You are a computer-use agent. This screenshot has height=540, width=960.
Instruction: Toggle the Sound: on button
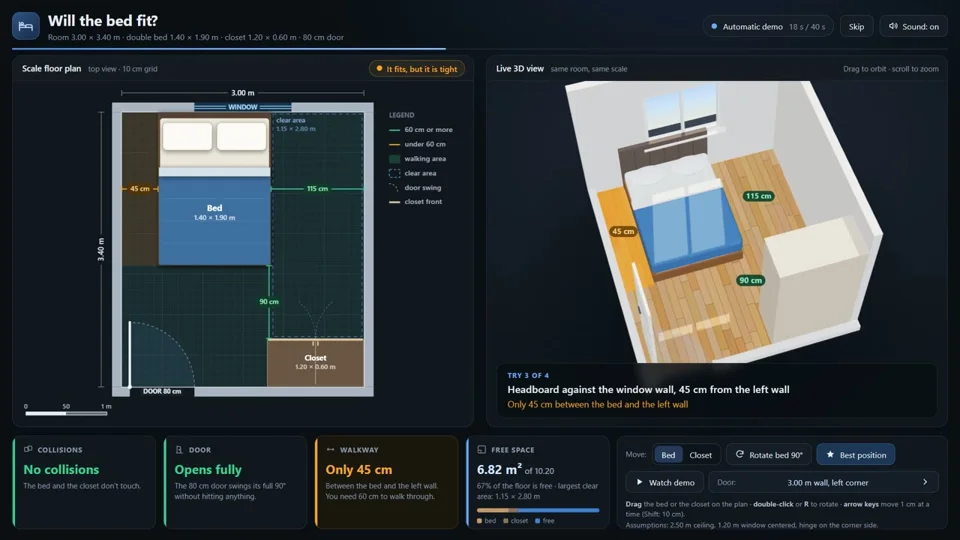[x=913, y=26]
